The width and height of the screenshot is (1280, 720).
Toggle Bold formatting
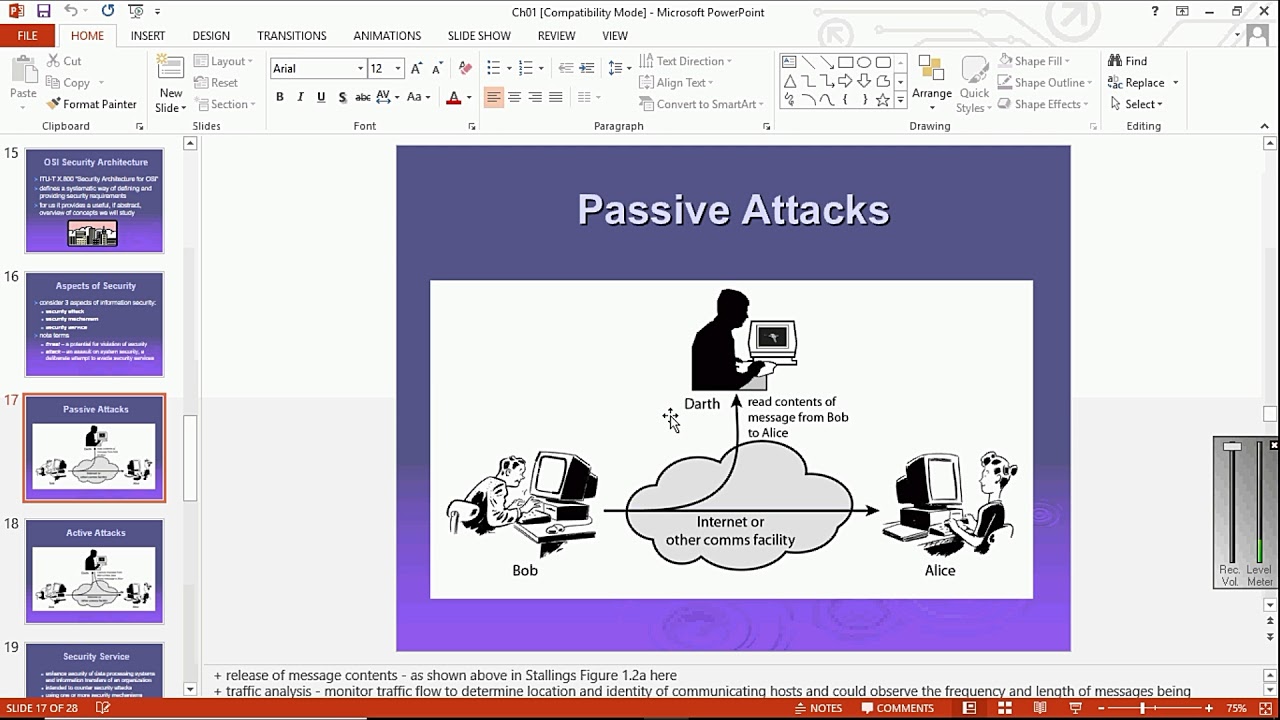(279, 97)
